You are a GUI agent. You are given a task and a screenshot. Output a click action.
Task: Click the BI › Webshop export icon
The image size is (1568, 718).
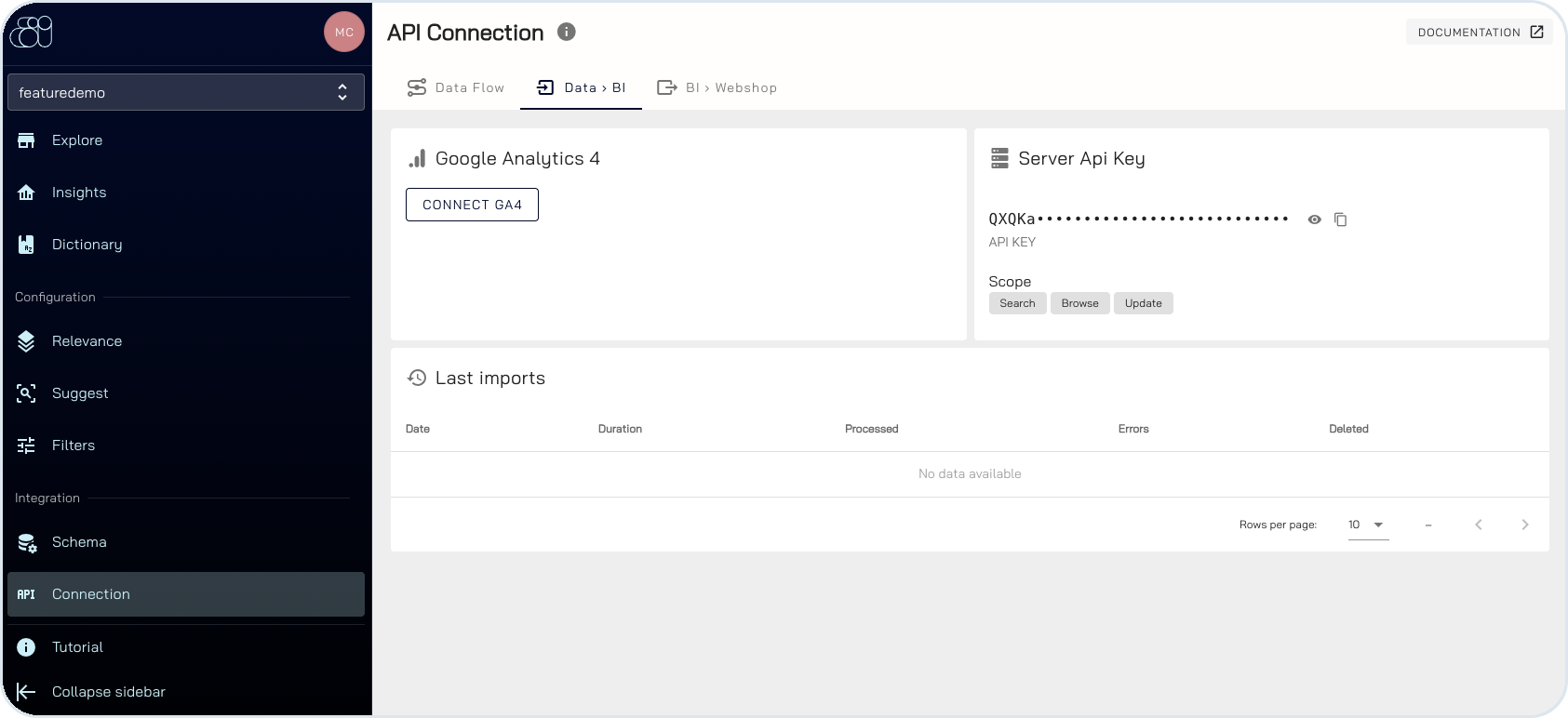667,87
